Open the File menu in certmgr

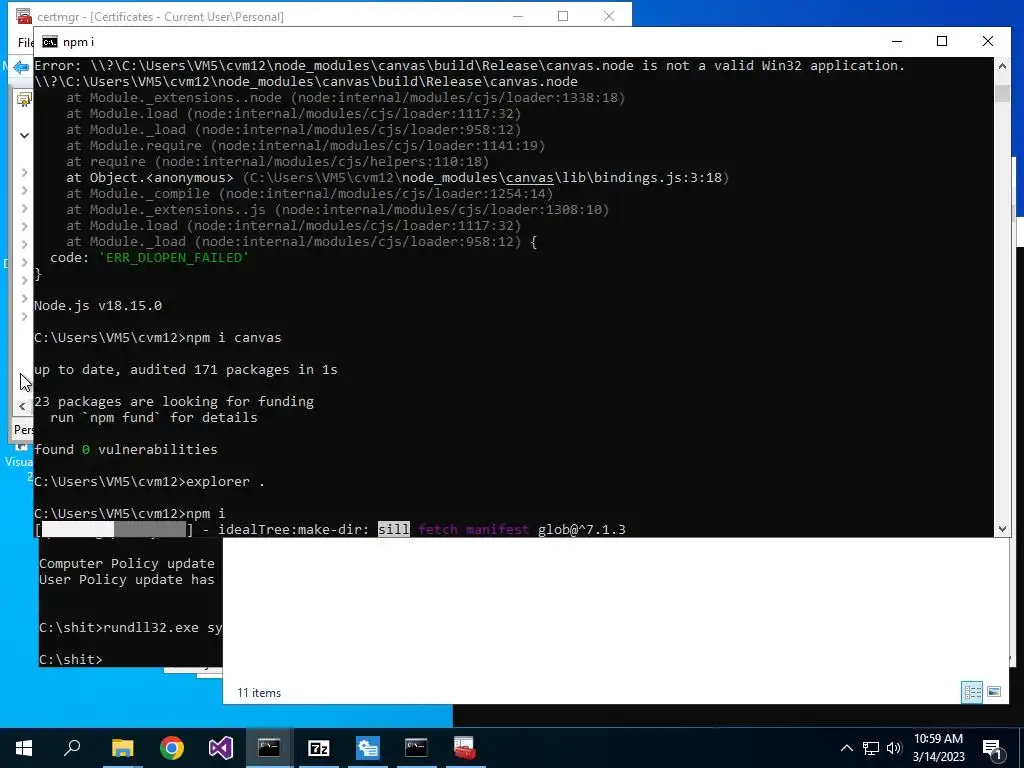25,42
